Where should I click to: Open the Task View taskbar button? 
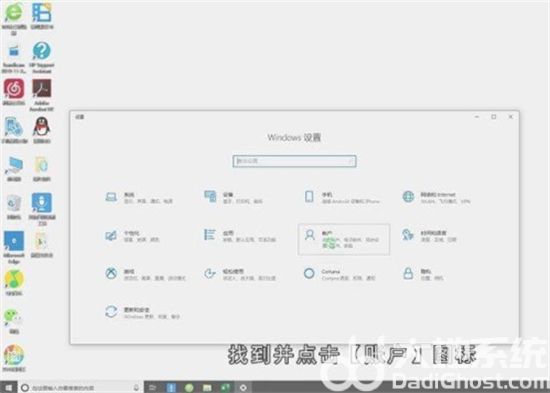pos(153,387)
